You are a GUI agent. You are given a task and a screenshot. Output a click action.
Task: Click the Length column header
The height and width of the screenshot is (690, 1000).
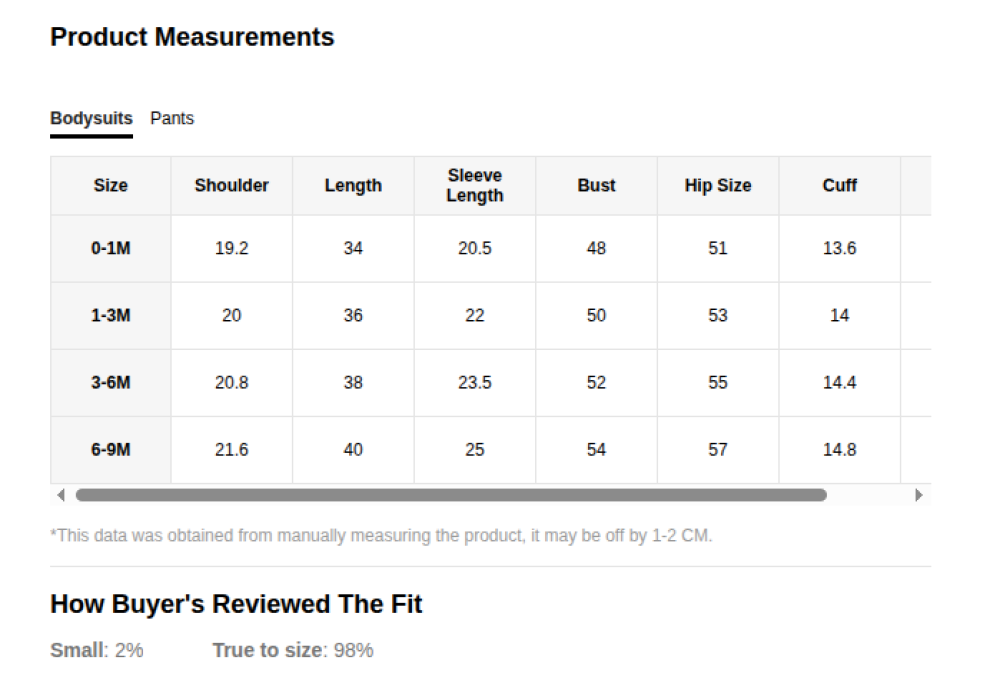[353, 185]
